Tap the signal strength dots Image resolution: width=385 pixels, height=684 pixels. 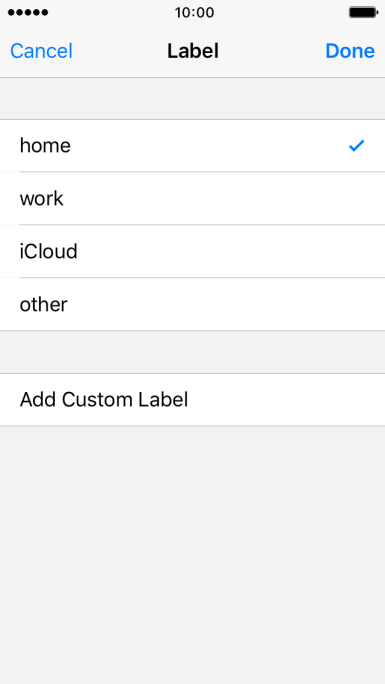(28, 12)
